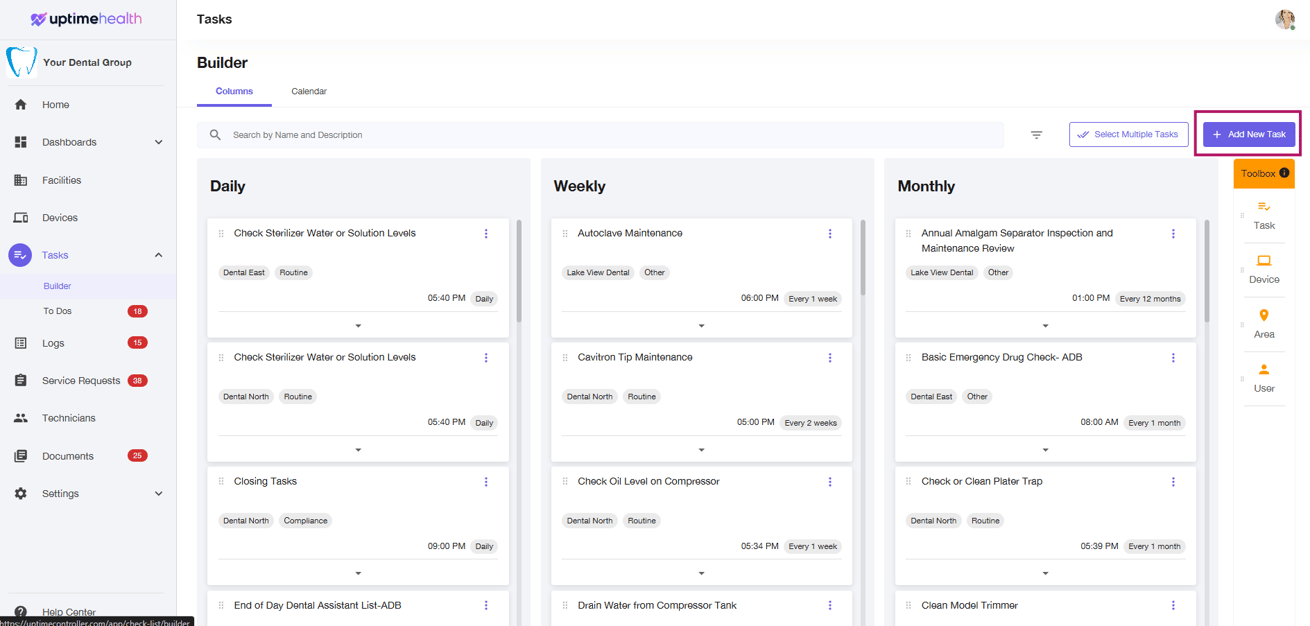Click the Monthly column scrollbar
The image size is (1310, 626).
1207,270
